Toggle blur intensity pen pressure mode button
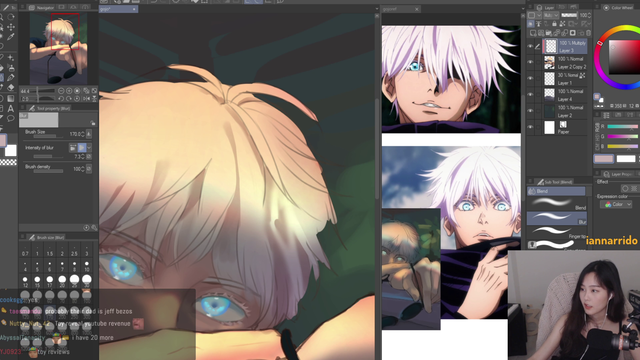 click(82, 147)
